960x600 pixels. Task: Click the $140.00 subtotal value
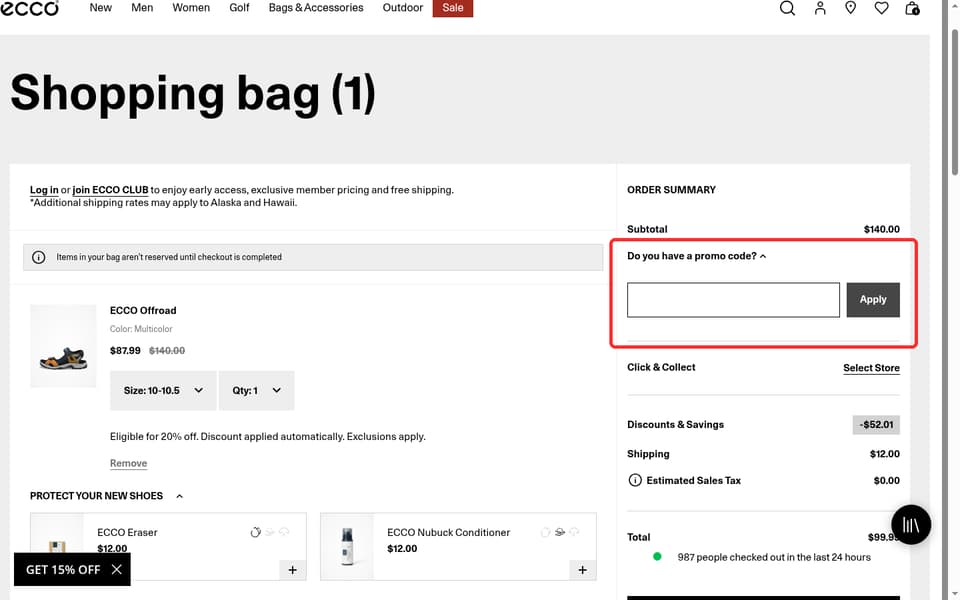tap(882, 229)
